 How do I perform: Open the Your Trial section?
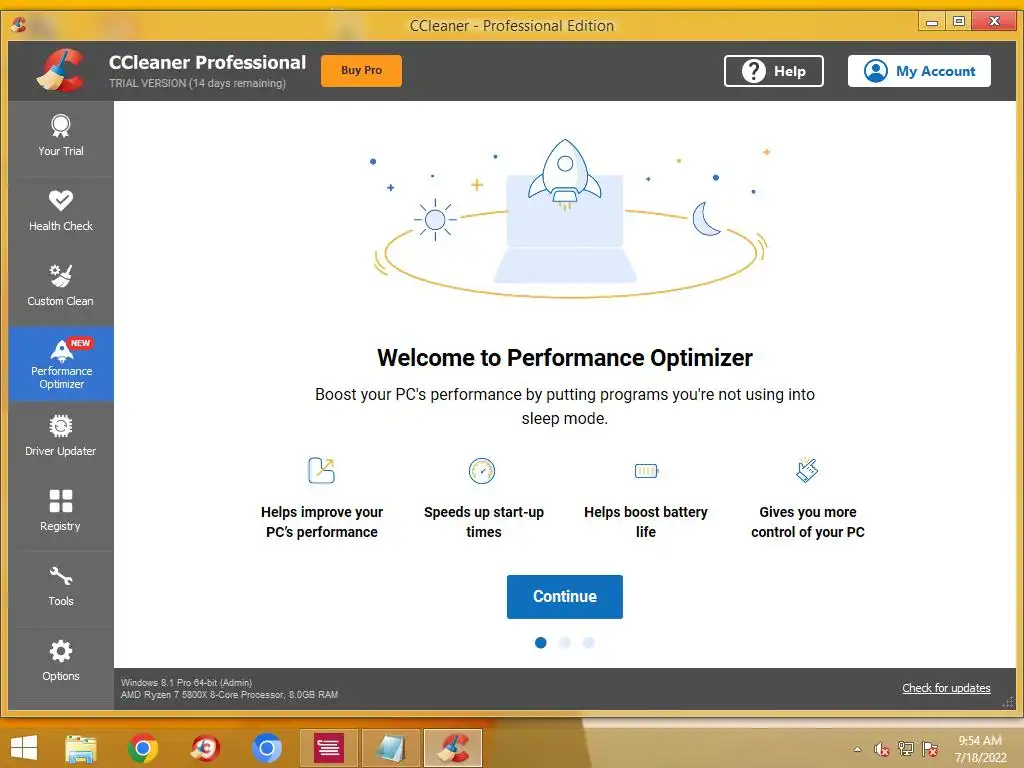pos(61,137)
